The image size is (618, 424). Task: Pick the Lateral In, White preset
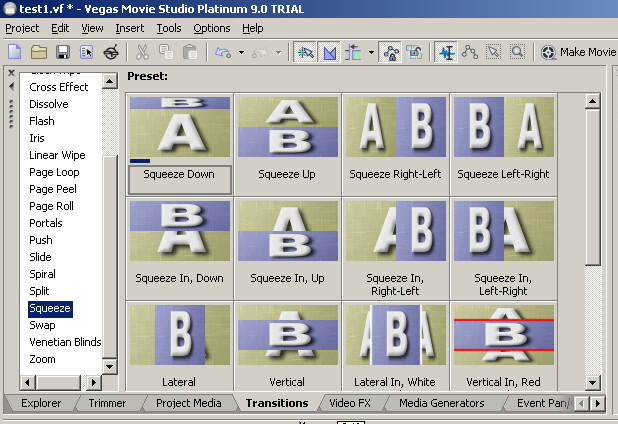[x=396, y=335]
